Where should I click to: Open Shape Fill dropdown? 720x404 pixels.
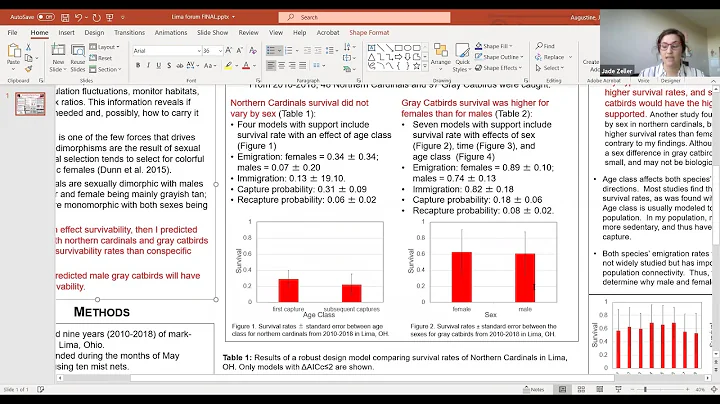[494, 46]
